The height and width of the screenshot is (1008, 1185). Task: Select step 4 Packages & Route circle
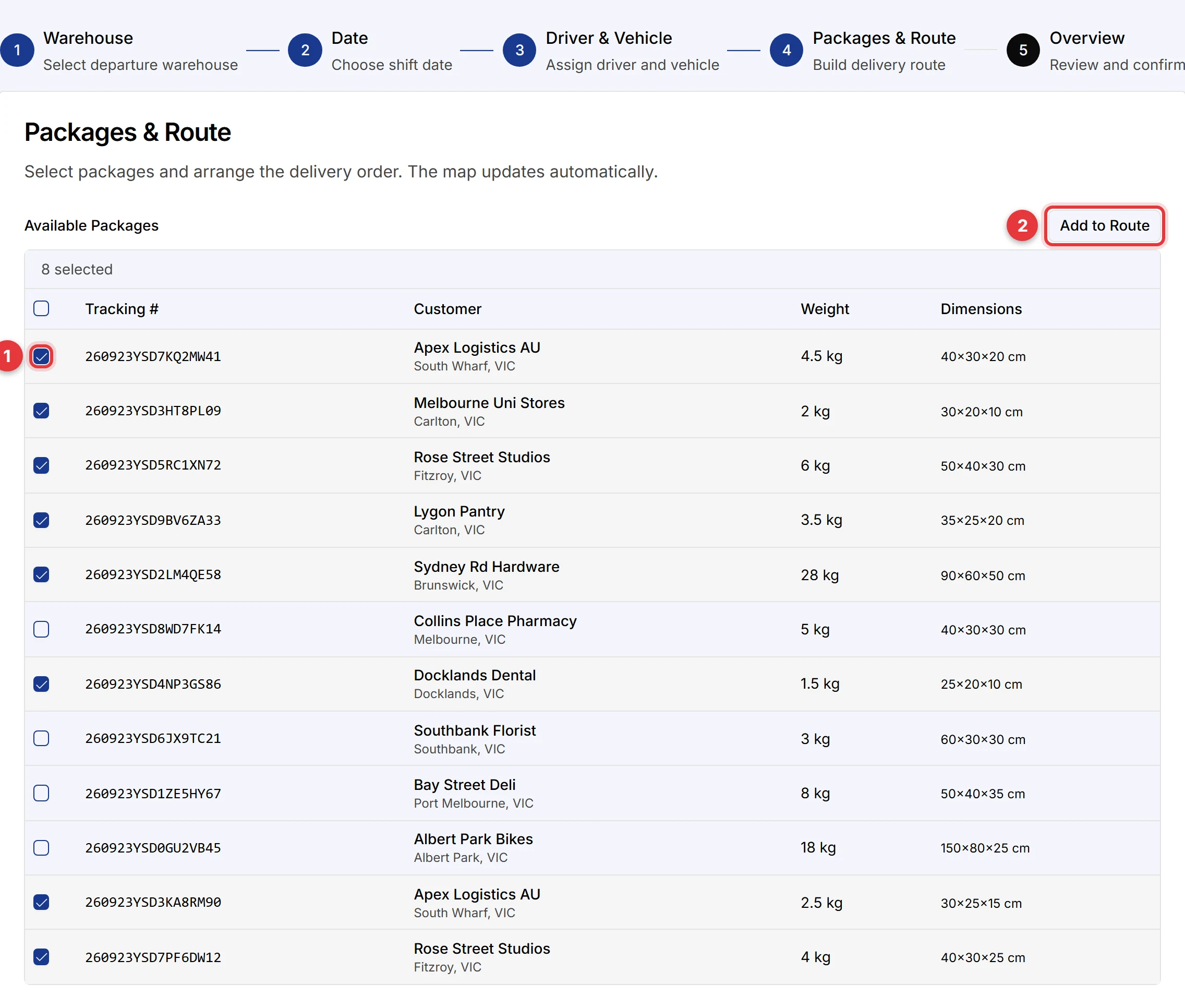pyautogui.click(x=787, y=50)
